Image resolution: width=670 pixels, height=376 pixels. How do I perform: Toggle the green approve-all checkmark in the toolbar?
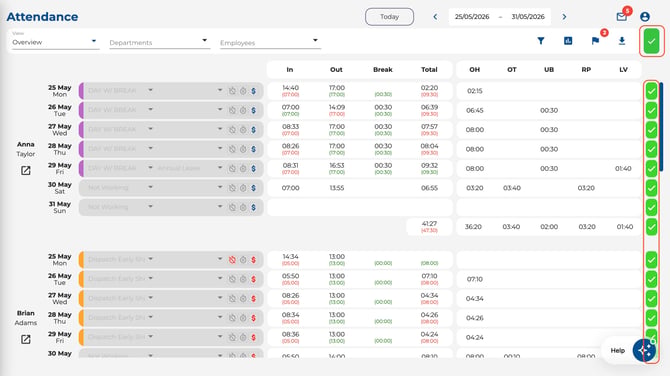tap(651, 41)
